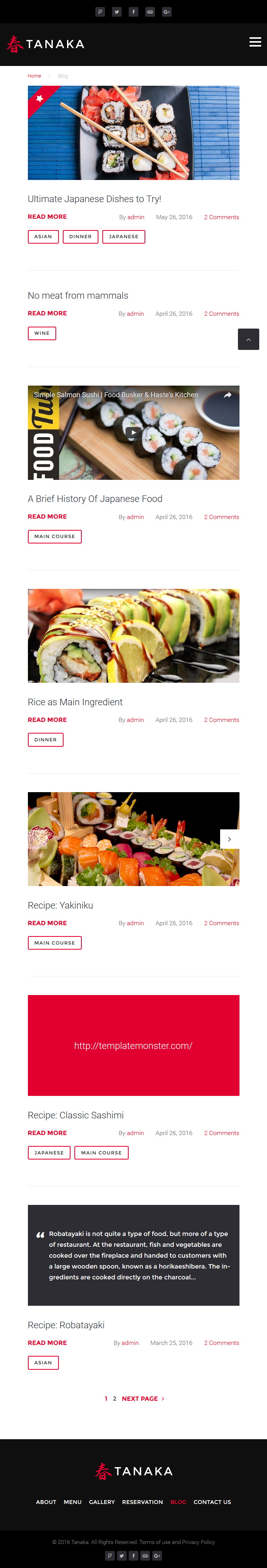Click NEXT PAGE pagination link

pos(143,1398)
